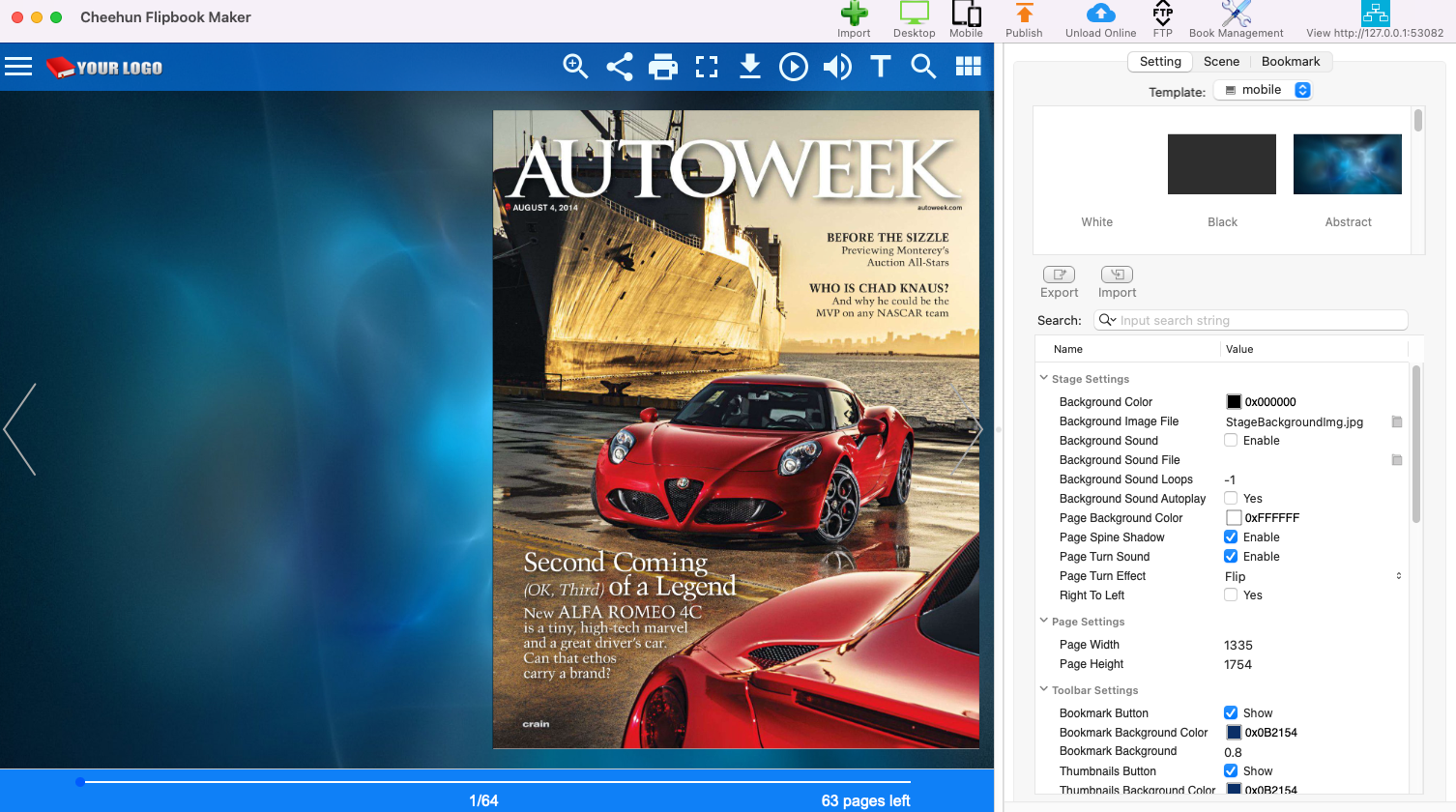Click the Value column header
1456x812 pixels.
coord(1239,349)
